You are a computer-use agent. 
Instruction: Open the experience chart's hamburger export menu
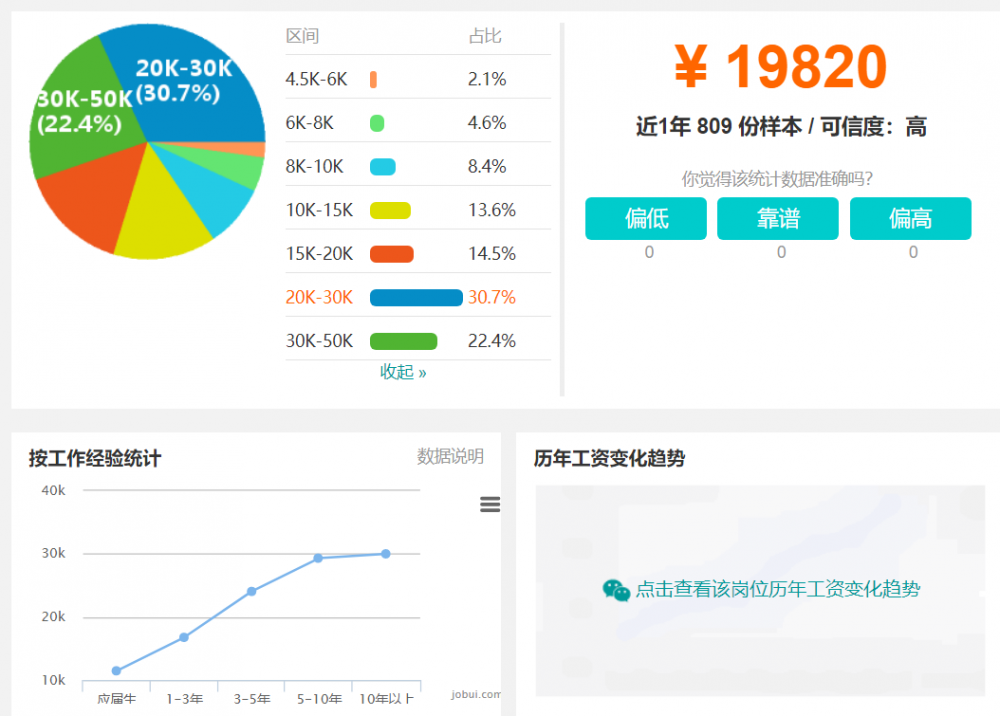(x=490, y=505)
